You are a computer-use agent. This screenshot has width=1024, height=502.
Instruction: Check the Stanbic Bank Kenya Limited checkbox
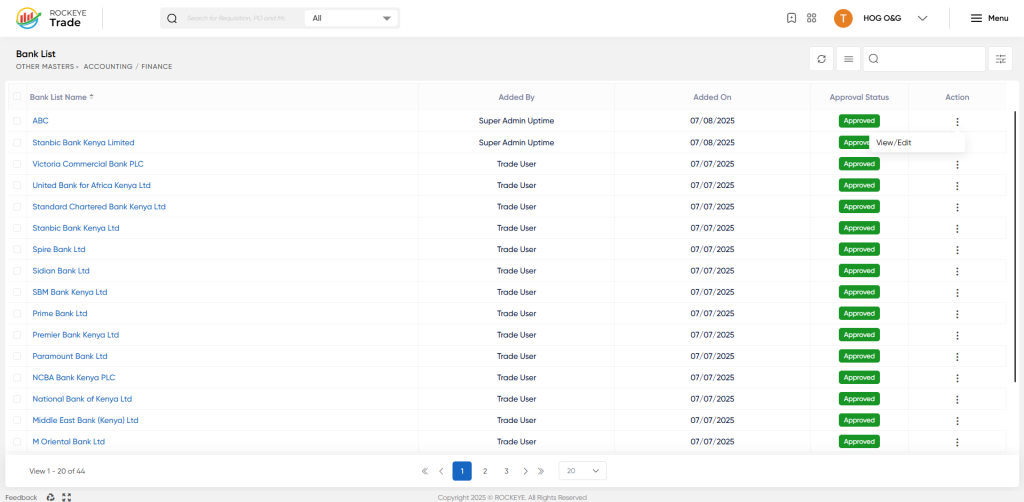pyautogui.click(x=17, y=142)
